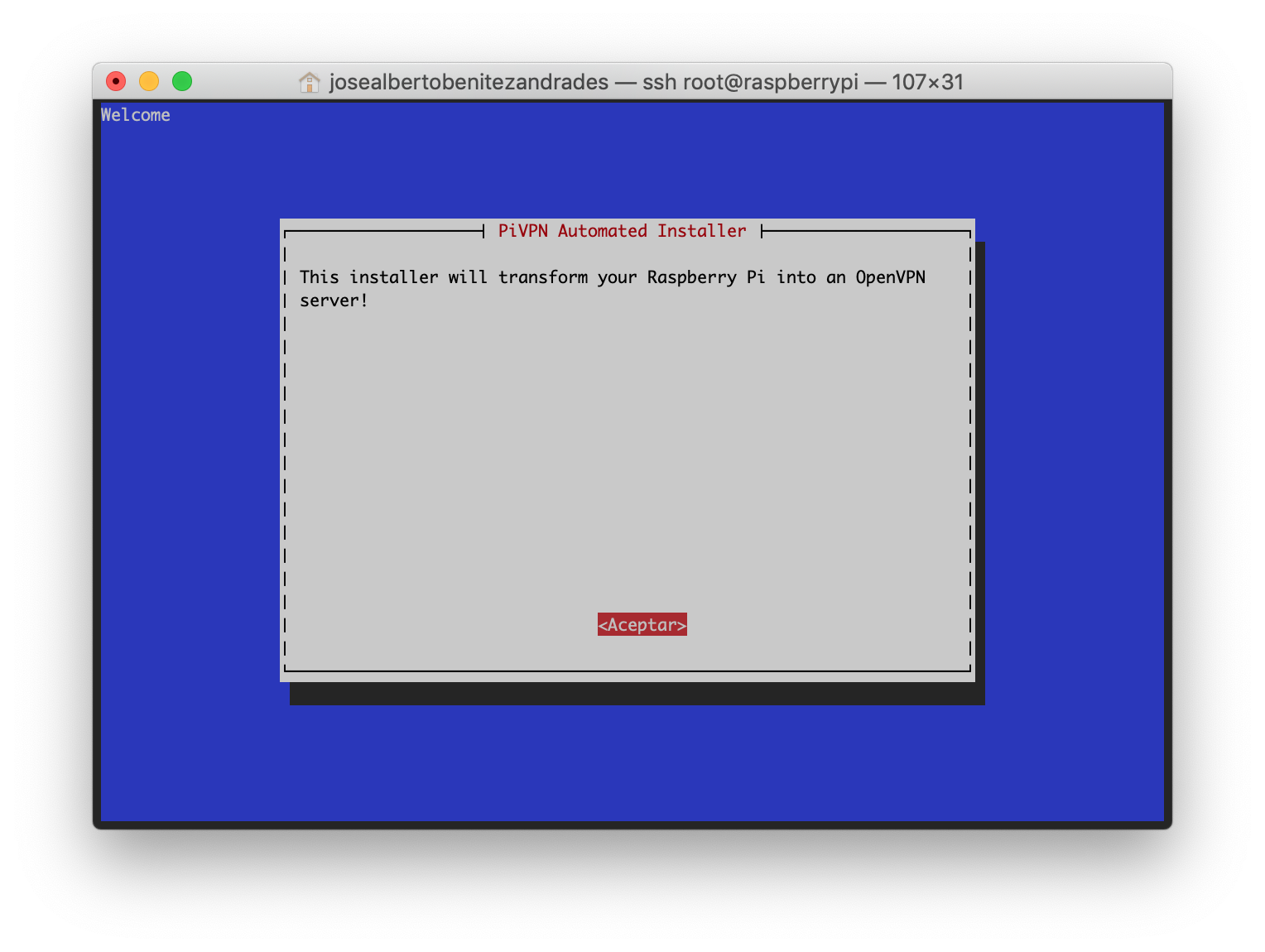This screenshot has width=1265, height=952.
Task: Click the home folder icon in title bar
Action: coord(309,82)
